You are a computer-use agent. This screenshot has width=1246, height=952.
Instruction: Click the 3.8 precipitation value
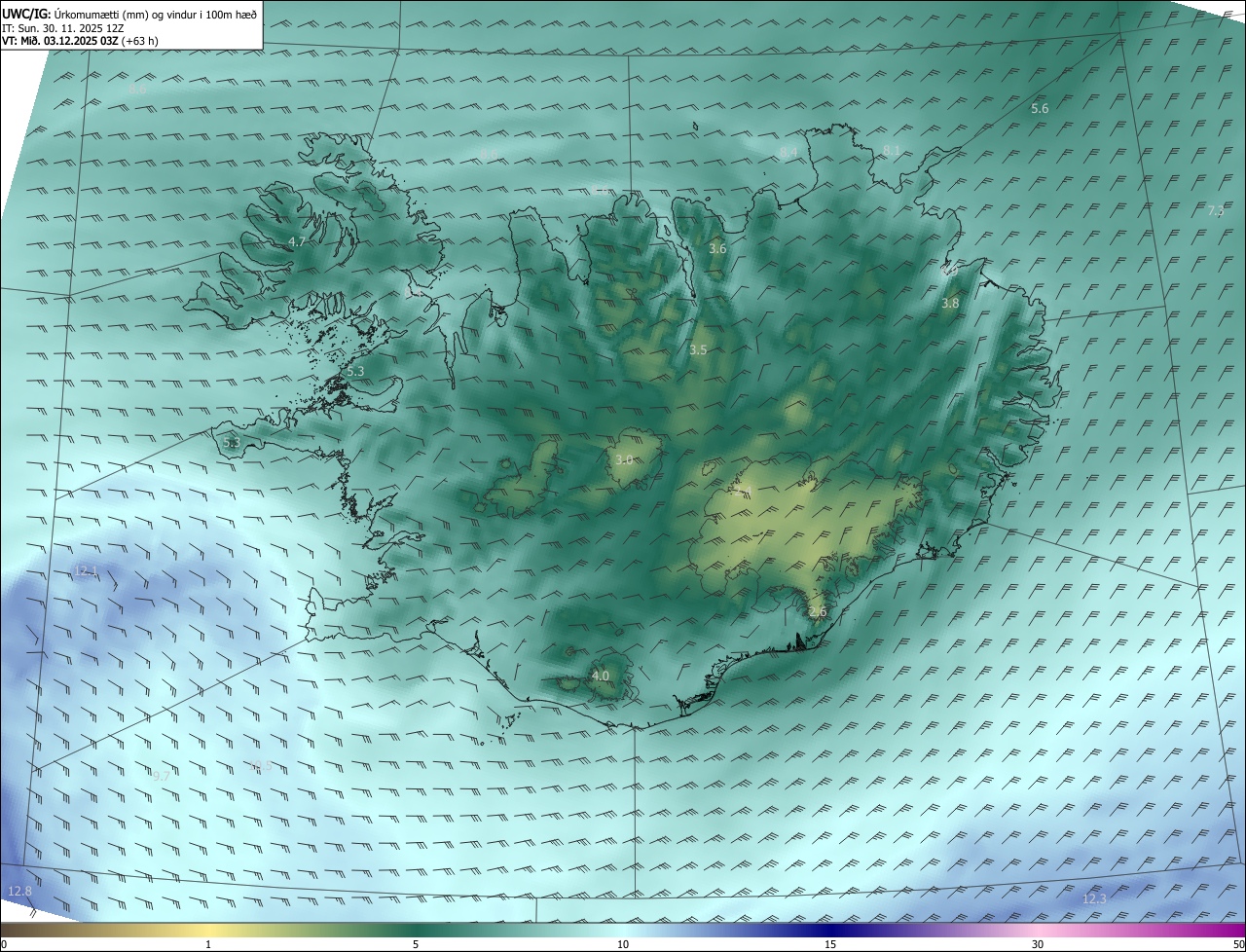point(950,304)
